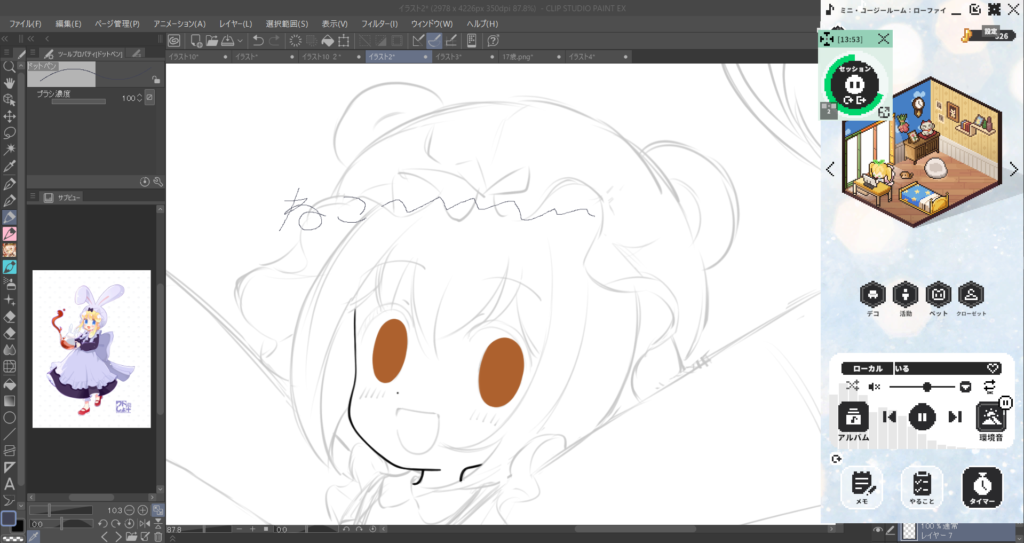The width and height of the screenshot is (1024, 543).
Task: Select the Lasso selection tool
Action: click(x=9, y=132)
